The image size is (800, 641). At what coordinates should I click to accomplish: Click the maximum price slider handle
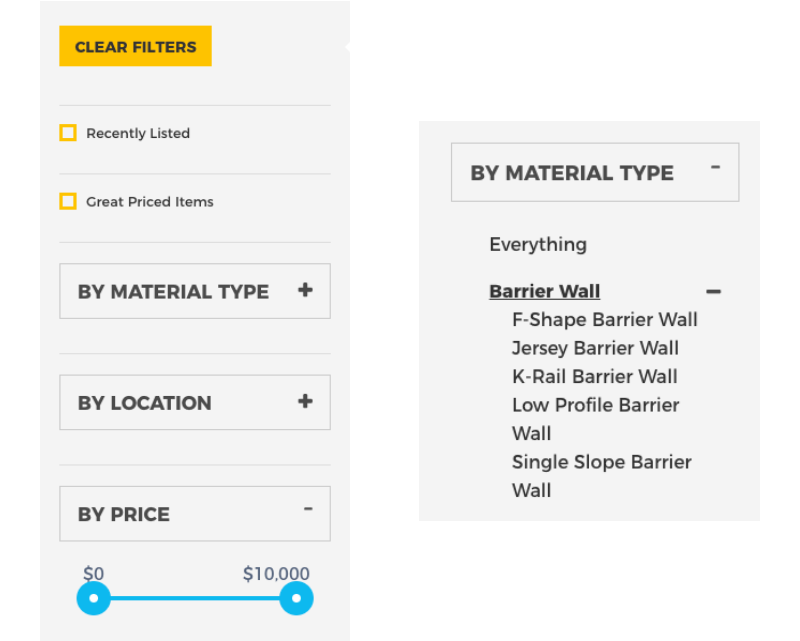pos(296,599)
